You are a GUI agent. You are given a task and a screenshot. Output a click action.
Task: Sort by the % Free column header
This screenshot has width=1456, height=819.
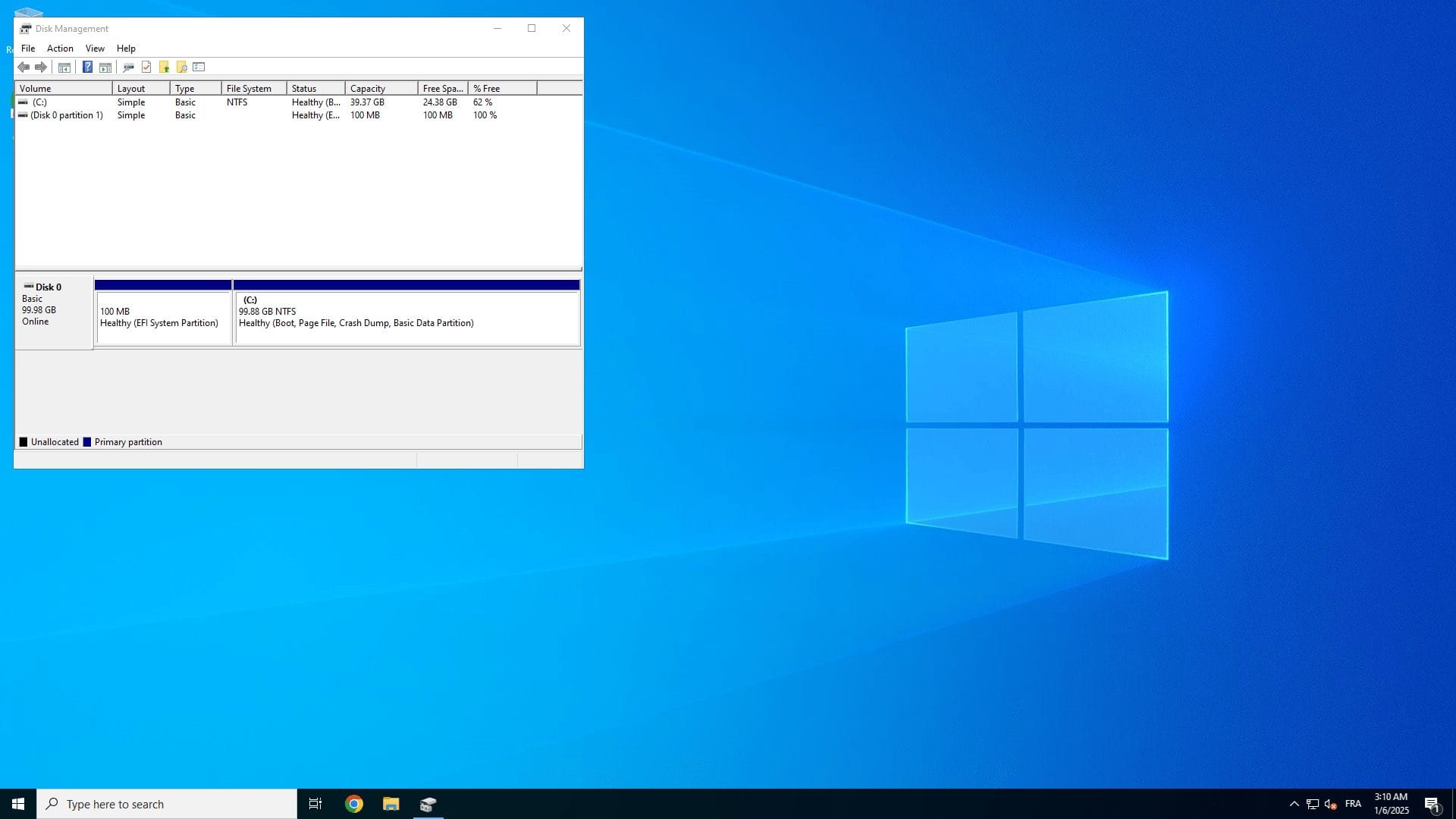tap(503, 89)
